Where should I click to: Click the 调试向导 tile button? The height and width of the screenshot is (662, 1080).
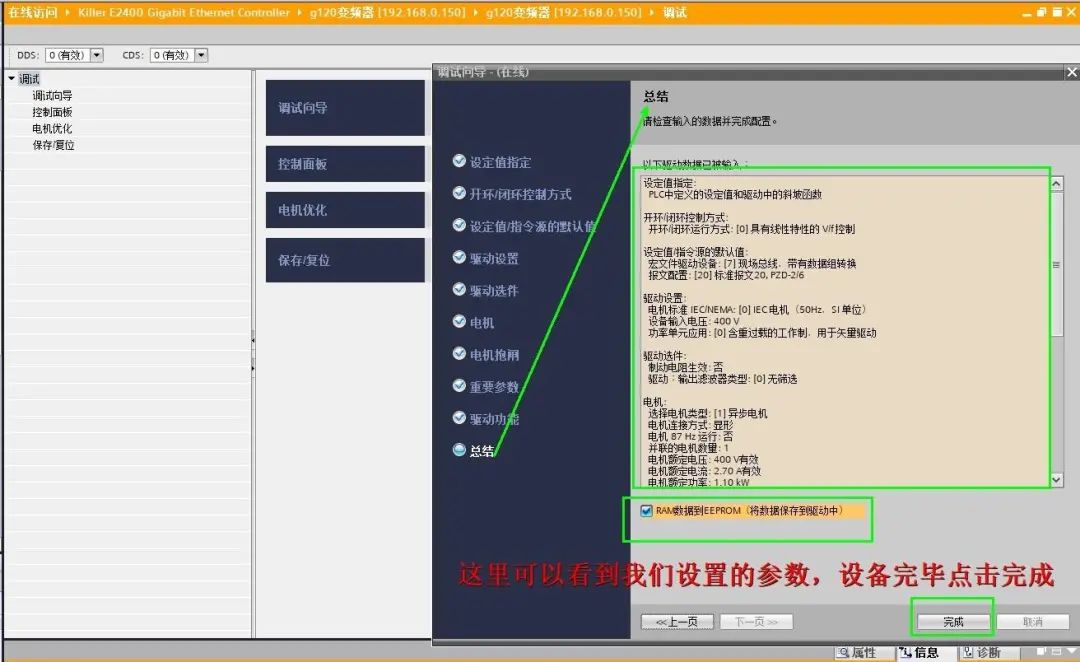tap(345, 108)
